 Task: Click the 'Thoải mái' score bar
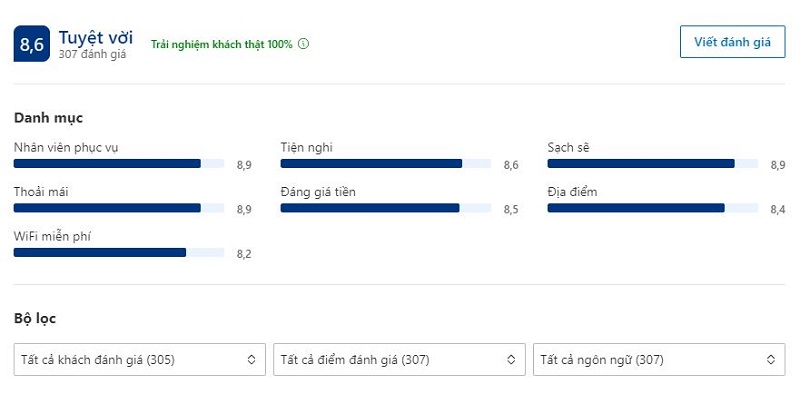(x=119, y=208)
